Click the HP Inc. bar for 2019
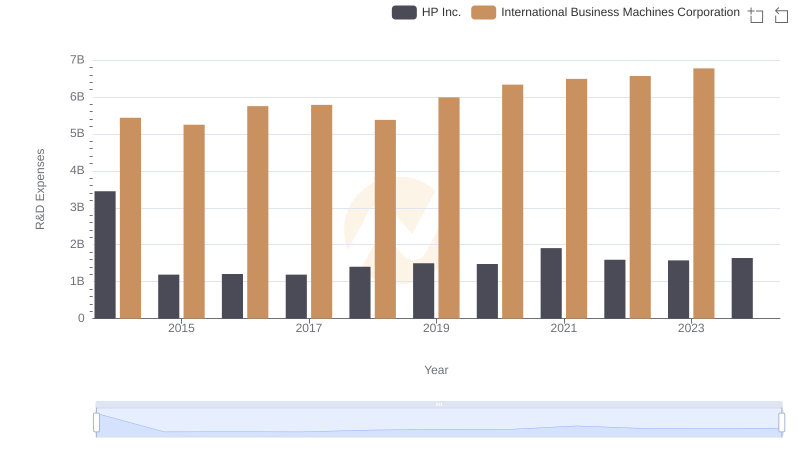Image resolution: width=800 pixels, height=461 pixels. point(423,291)
